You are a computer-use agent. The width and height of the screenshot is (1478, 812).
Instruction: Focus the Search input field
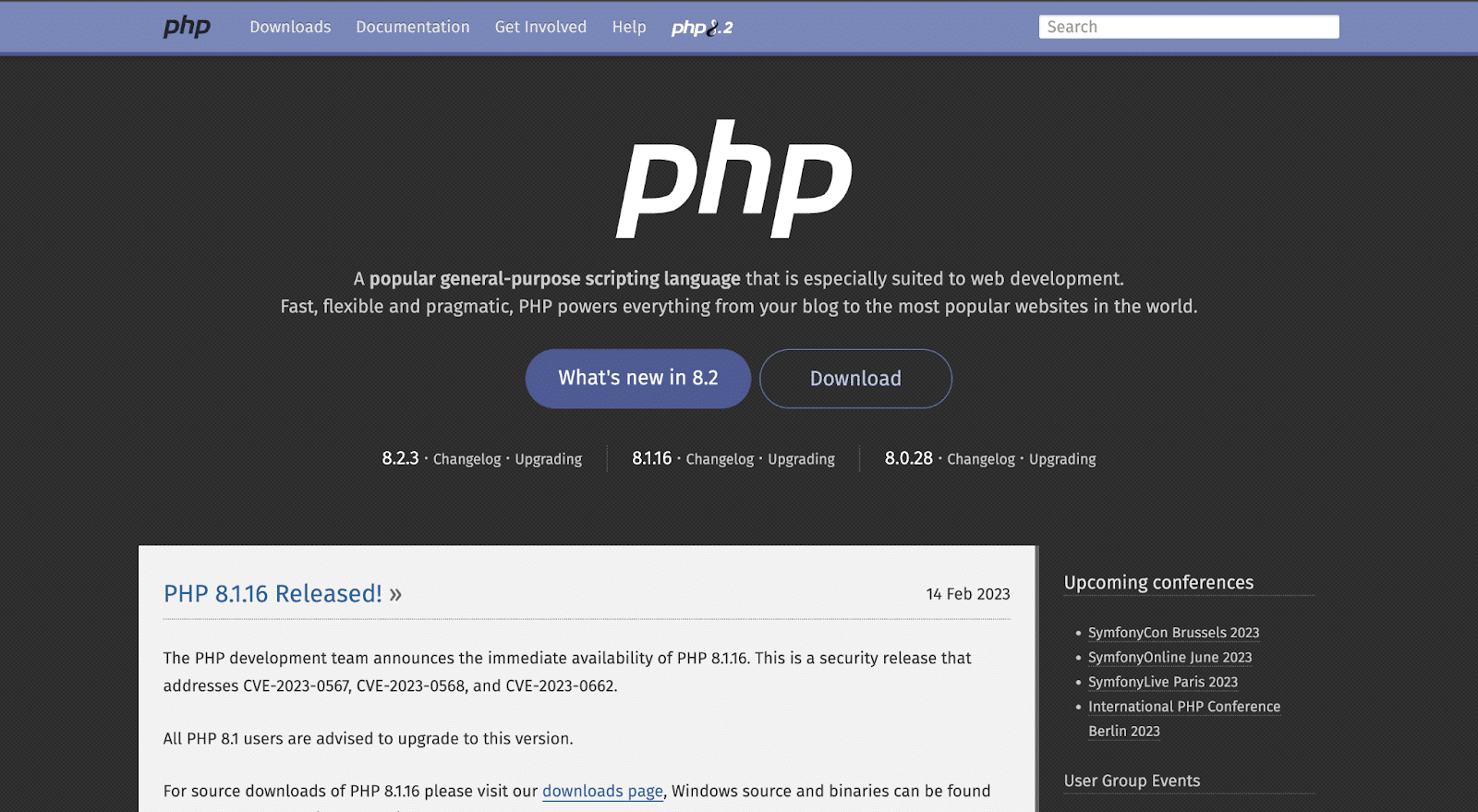point(1189,27)
